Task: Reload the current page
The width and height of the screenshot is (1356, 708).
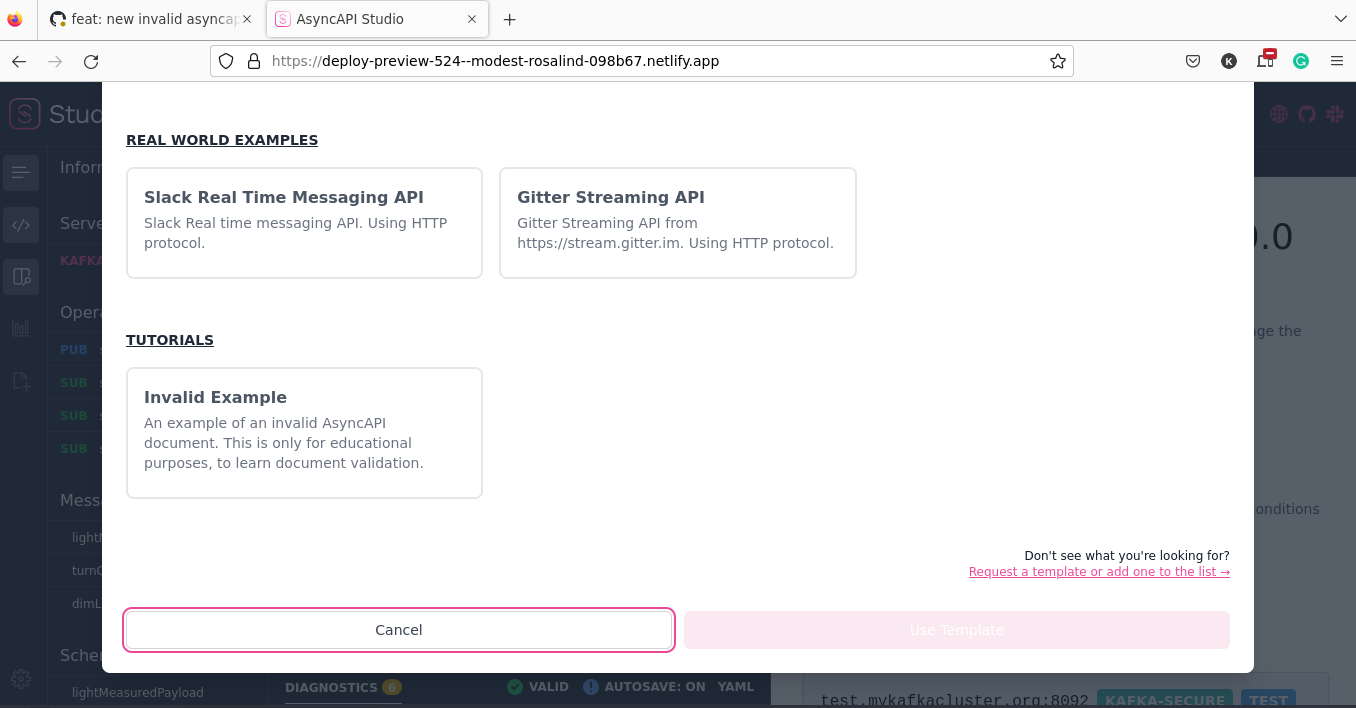Action: point(91,61)
